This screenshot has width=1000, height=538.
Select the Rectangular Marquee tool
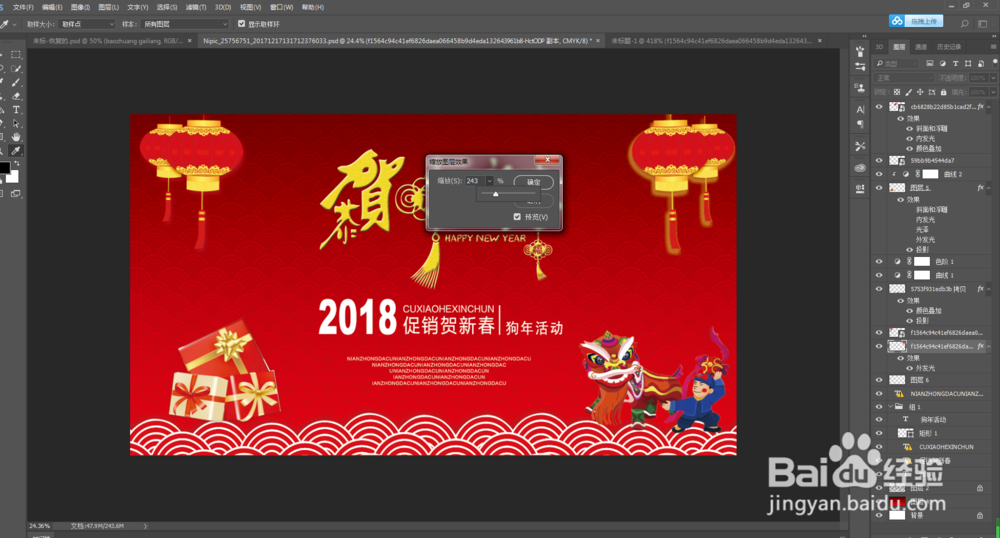(x=16, y=55)
